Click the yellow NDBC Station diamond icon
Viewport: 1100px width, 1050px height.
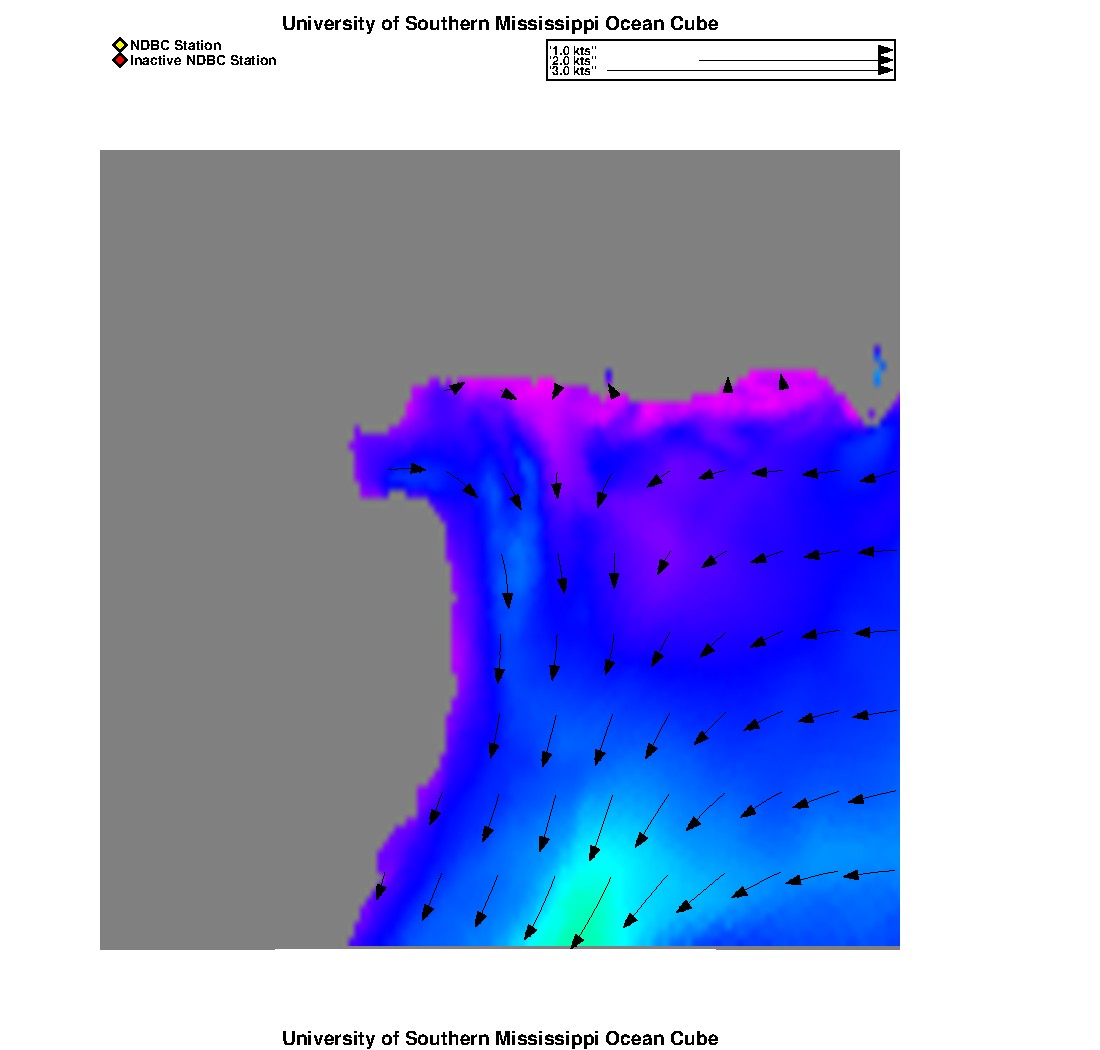[119, 45]
